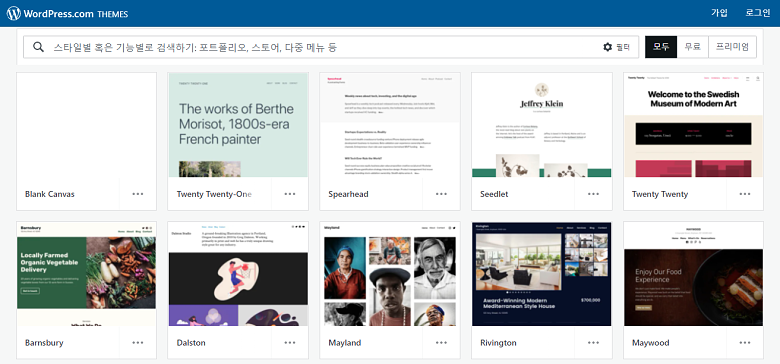Click the search magnifier icon
Image resolution: width=780 pixels, height=364 pixels.
tap(38, 47)
